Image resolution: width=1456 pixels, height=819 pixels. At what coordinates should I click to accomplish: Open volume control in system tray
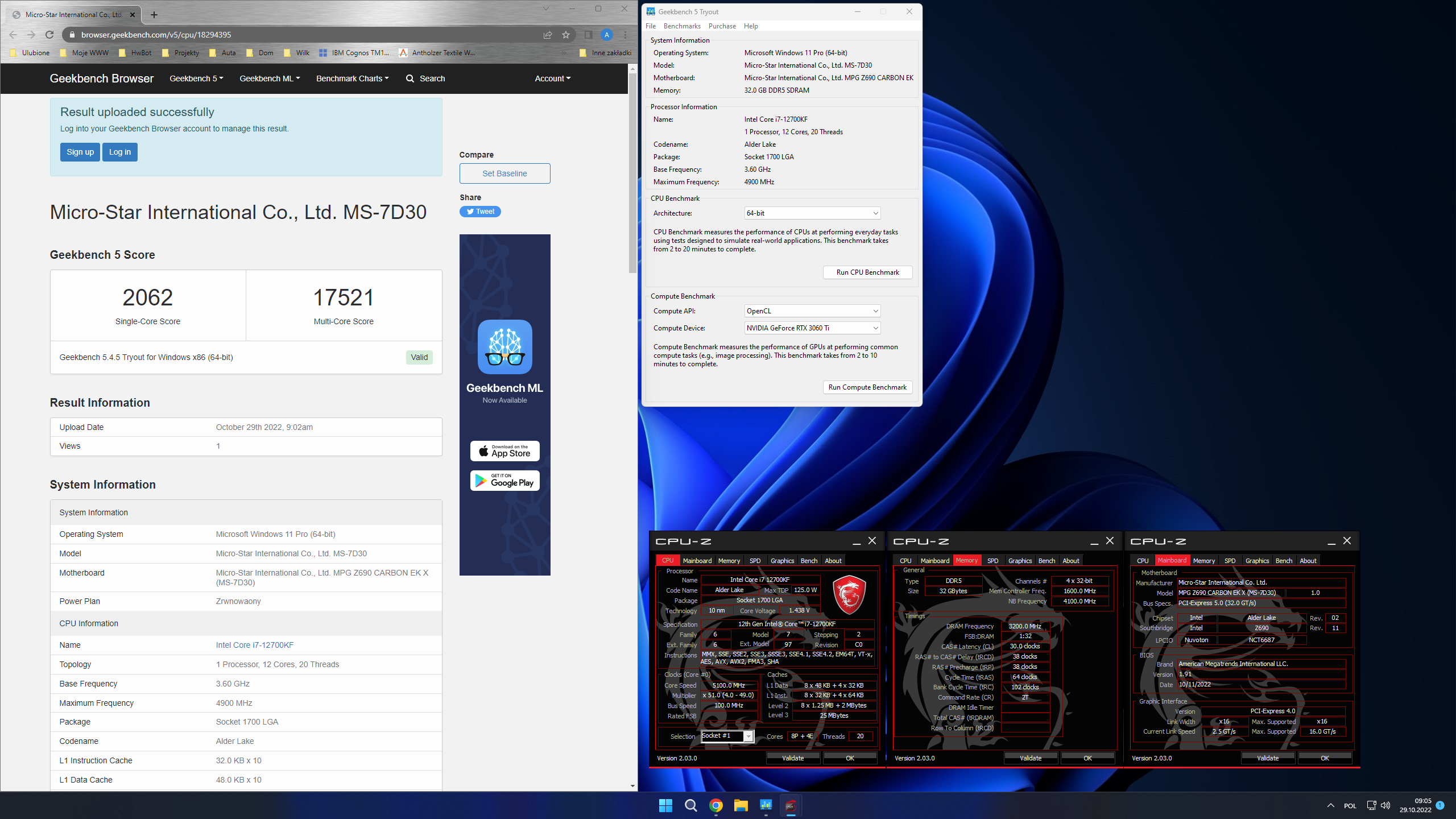click(1385, 805)
